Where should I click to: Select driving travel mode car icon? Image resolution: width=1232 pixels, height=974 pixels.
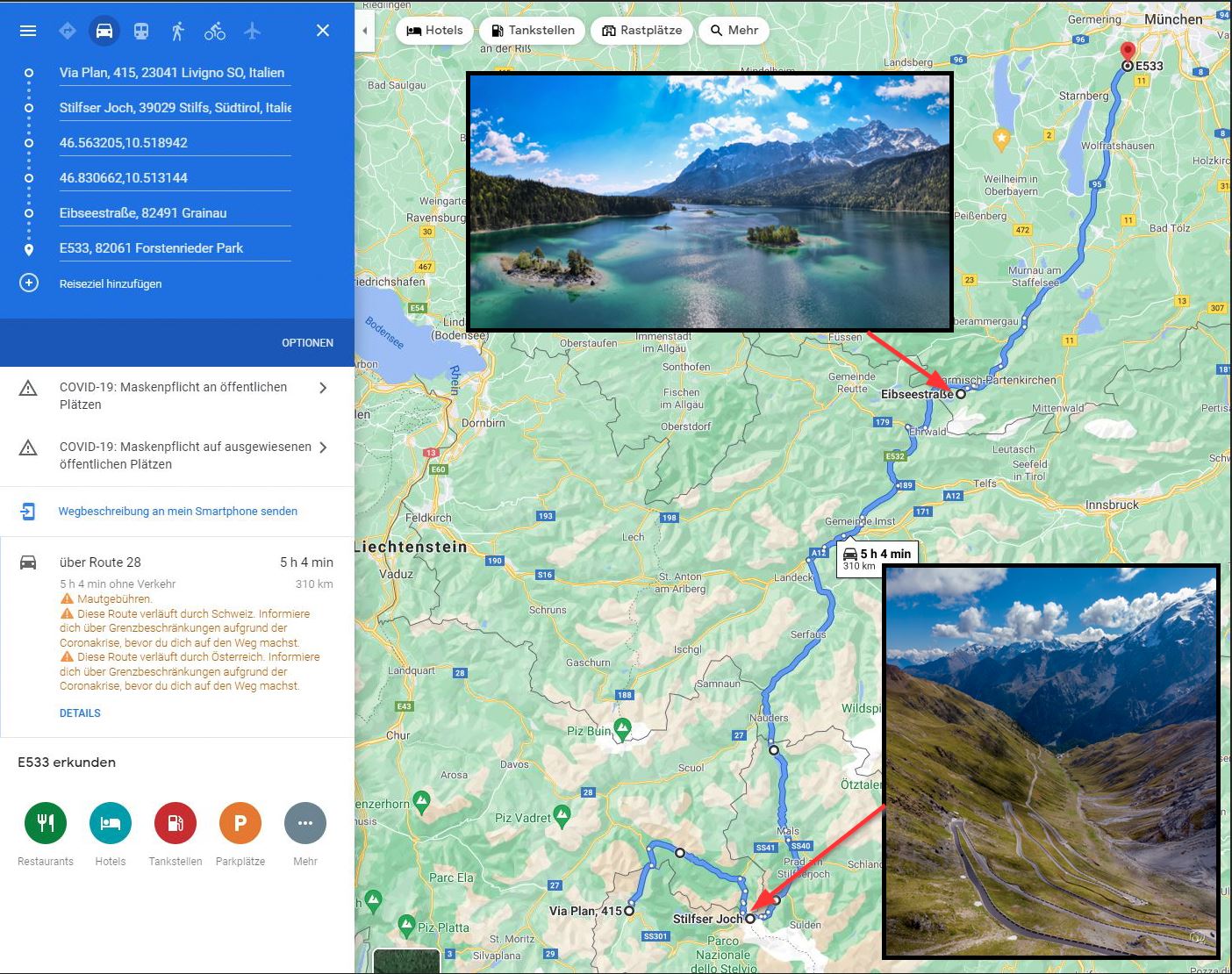(x=104, y=31)
